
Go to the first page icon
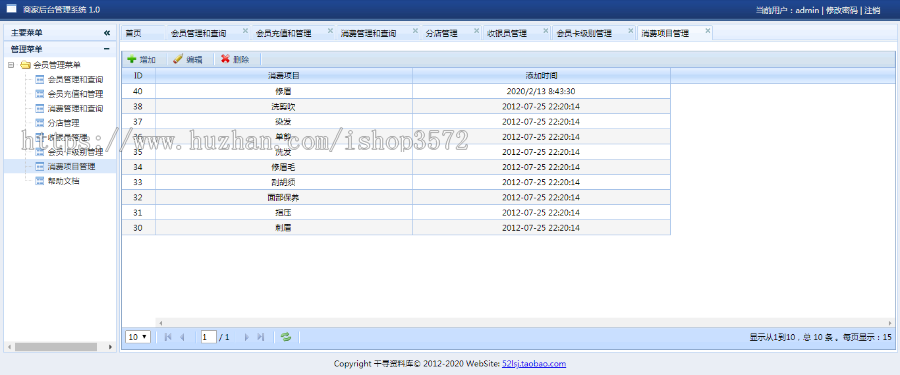click(168, 337)
